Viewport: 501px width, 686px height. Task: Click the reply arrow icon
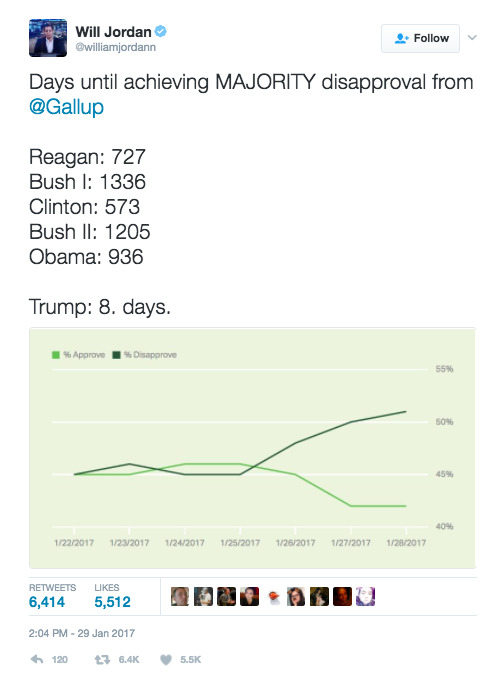coord(37,659)
